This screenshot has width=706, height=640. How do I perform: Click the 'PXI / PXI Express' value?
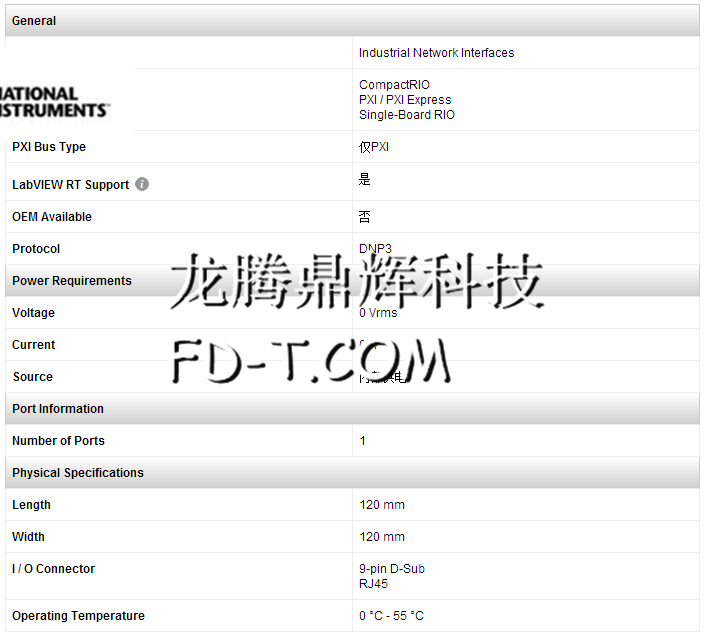coord(405,100)
